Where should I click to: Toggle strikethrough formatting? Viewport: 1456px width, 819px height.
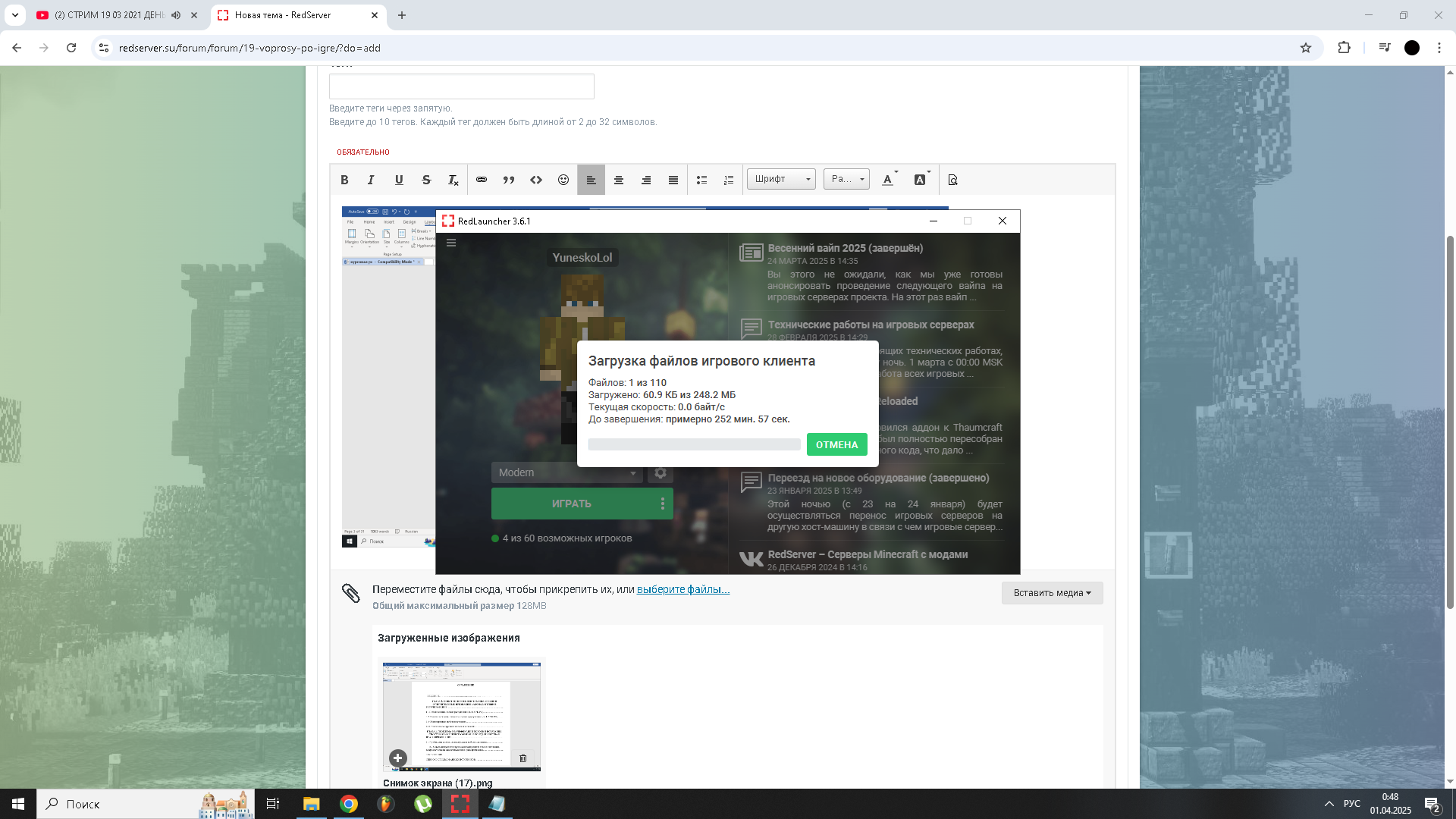pos(426,180)
